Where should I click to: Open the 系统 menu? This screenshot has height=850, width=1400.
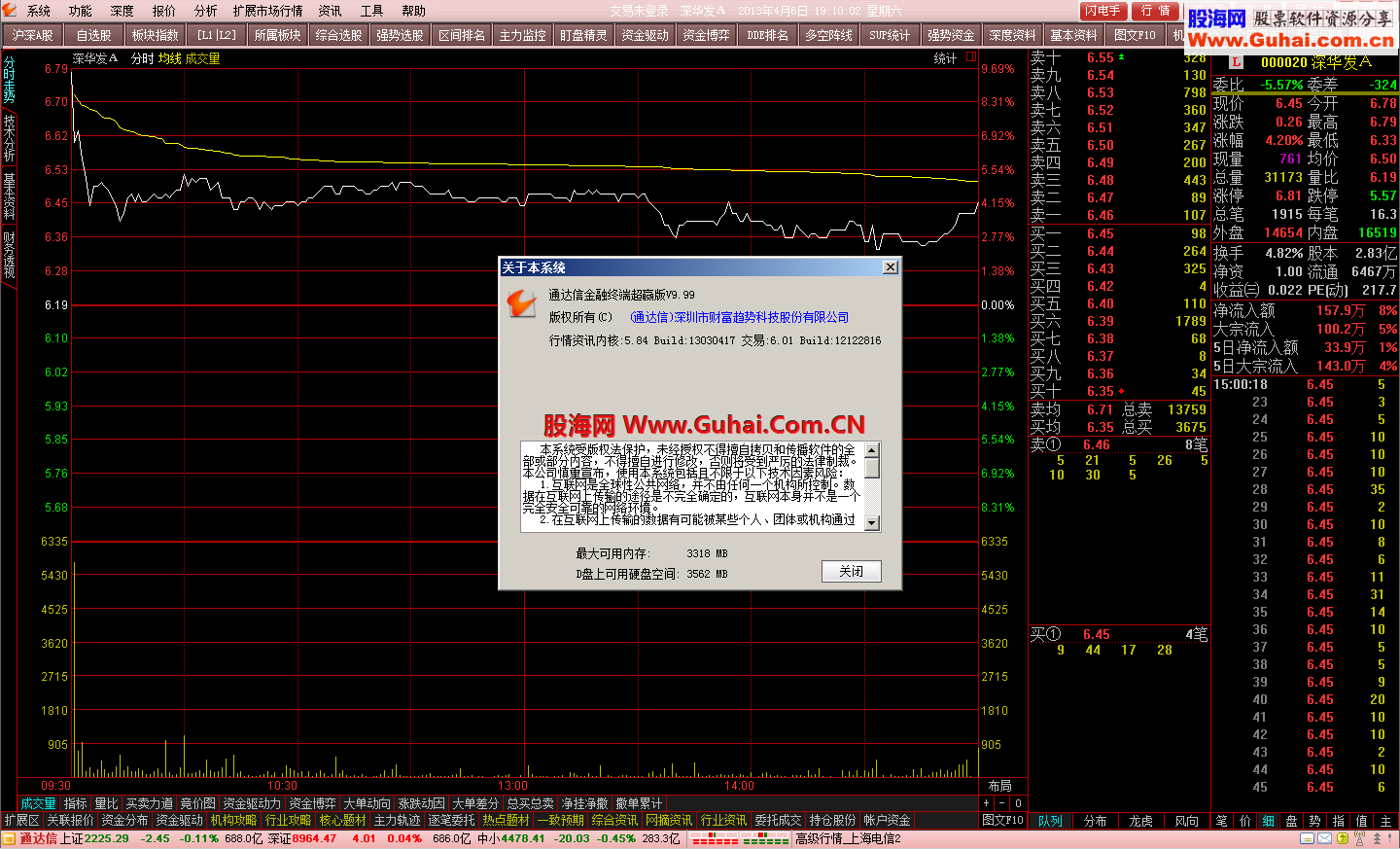click(x=39, y=11)
